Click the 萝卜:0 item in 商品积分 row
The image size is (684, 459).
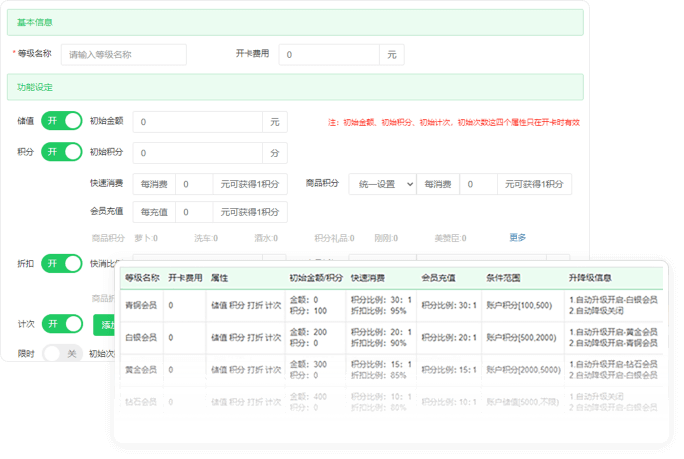click(x=146, y=238)
